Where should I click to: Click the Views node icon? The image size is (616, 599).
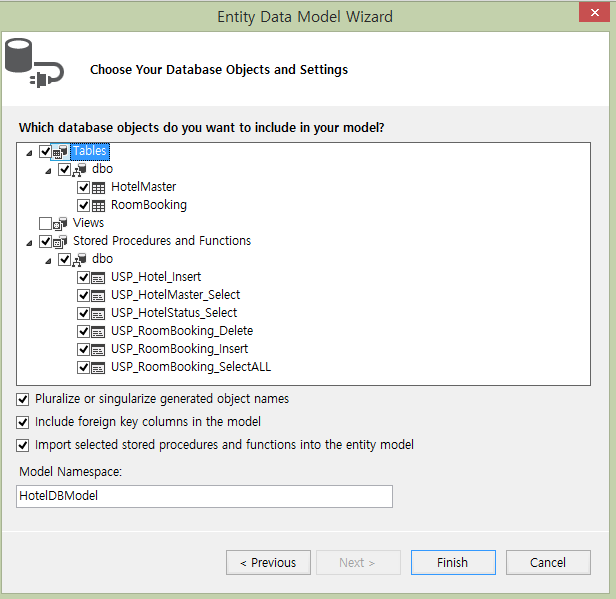pyautogui.click(x=60, y=223)
